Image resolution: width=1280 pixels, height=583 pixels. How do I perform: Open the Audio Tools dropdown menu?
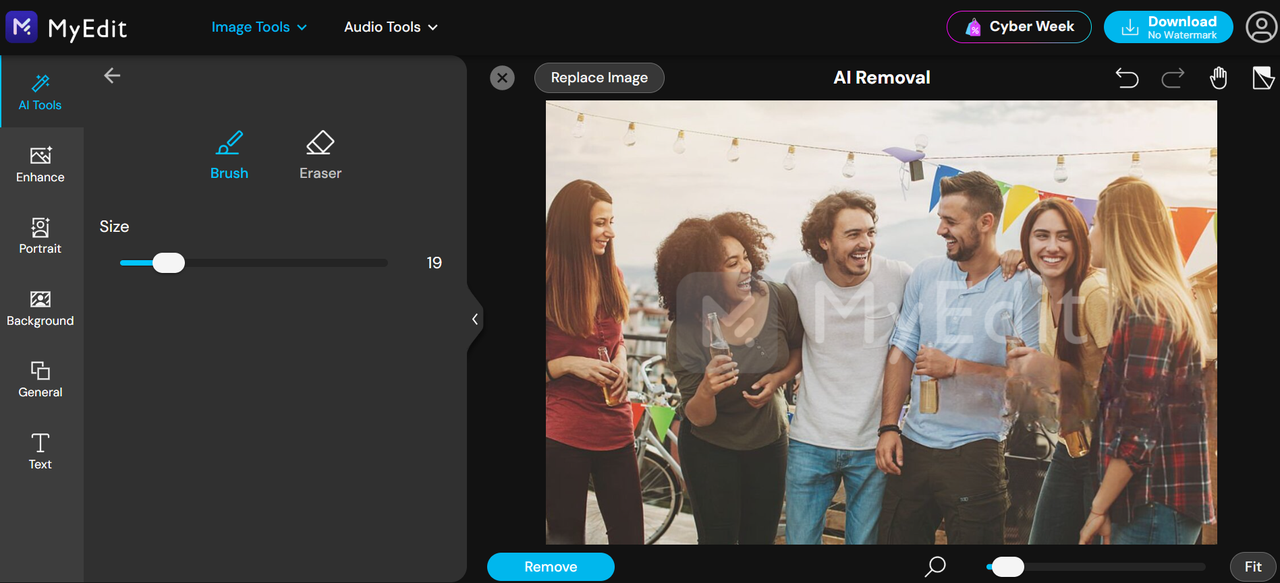click(391, 27)
